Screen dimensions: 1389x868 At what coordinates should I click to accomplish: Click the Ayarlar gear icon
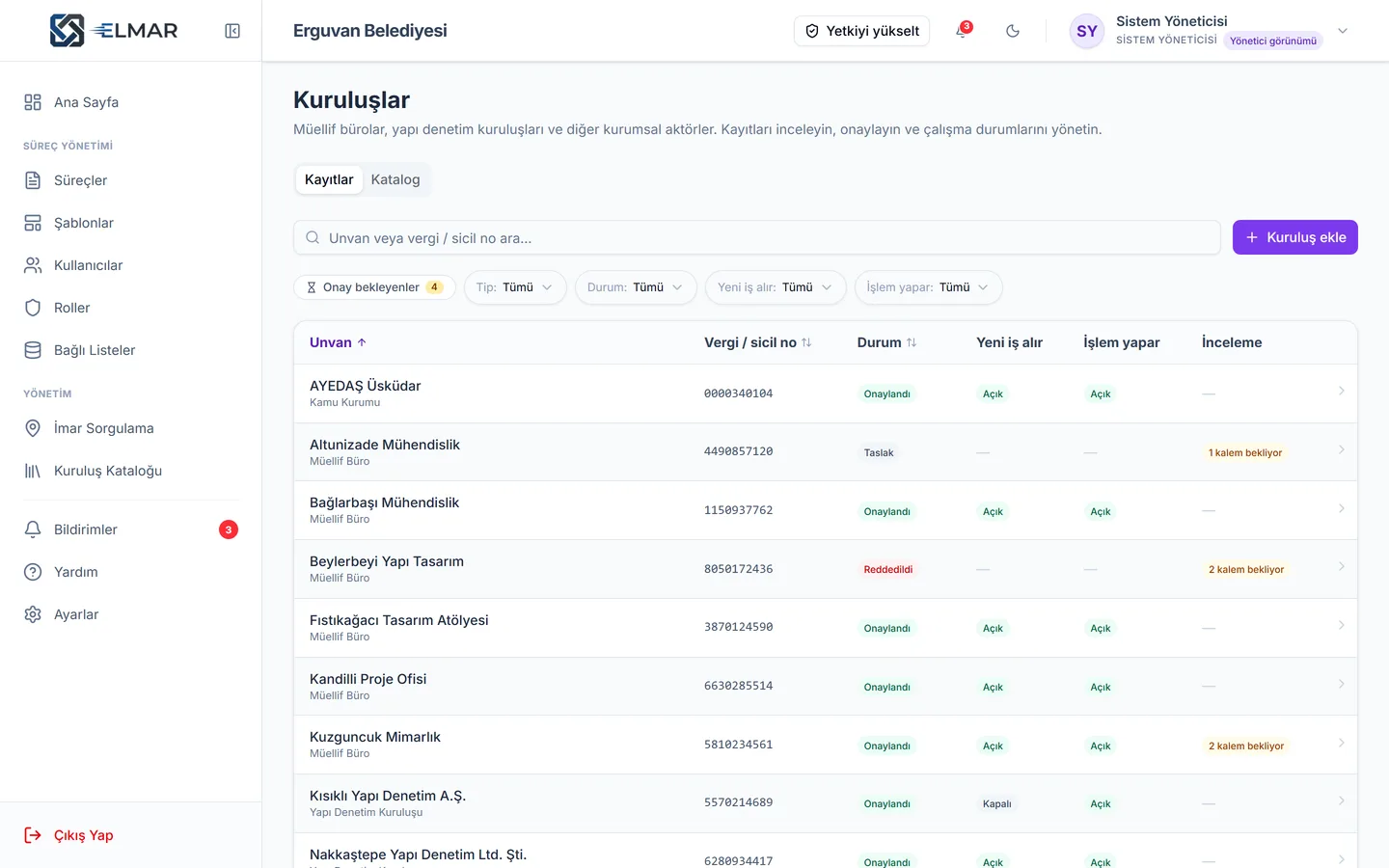[x=33, y=614]
